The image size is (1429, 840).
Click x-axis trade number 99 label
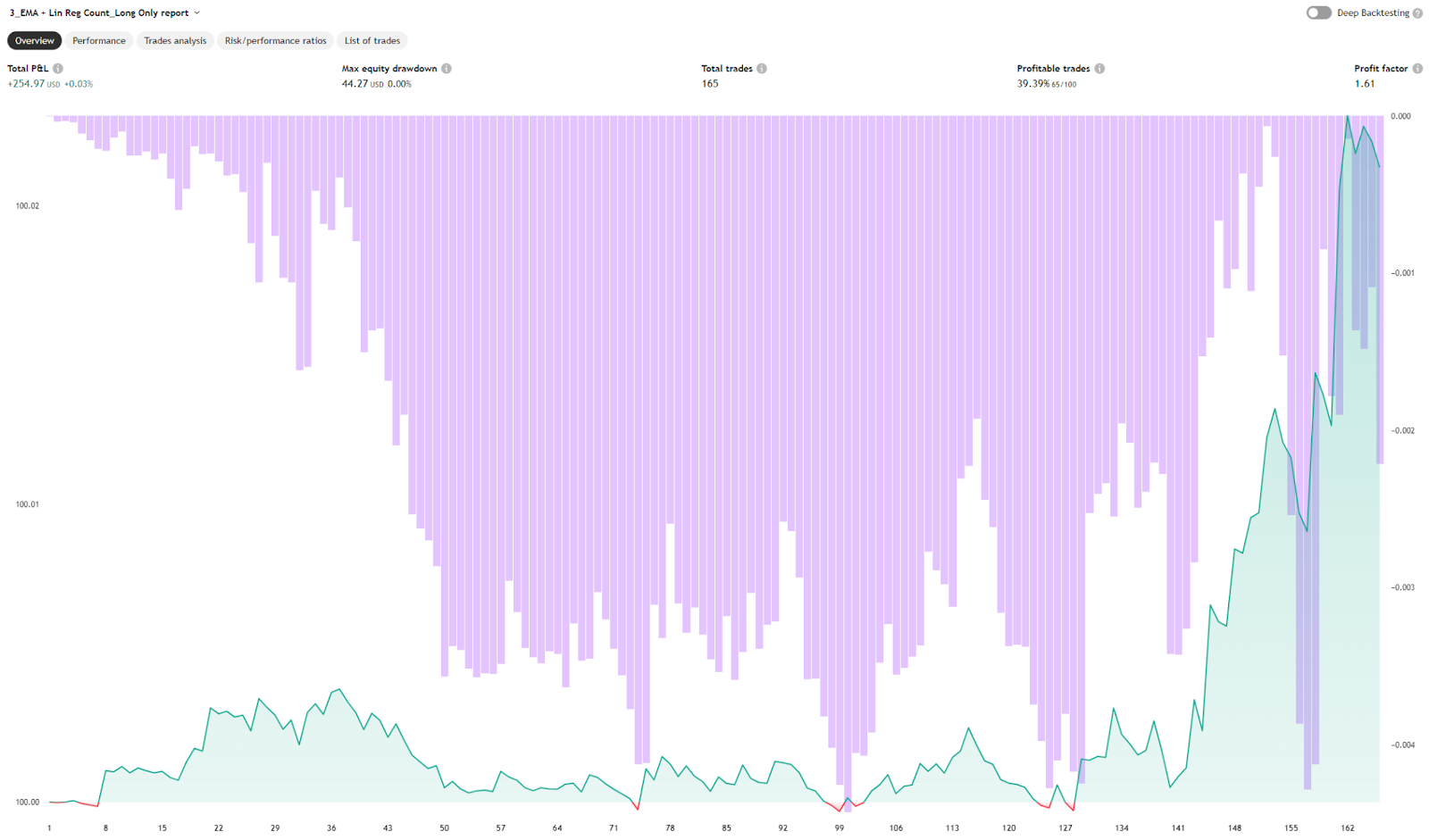[x=840, y=828]
